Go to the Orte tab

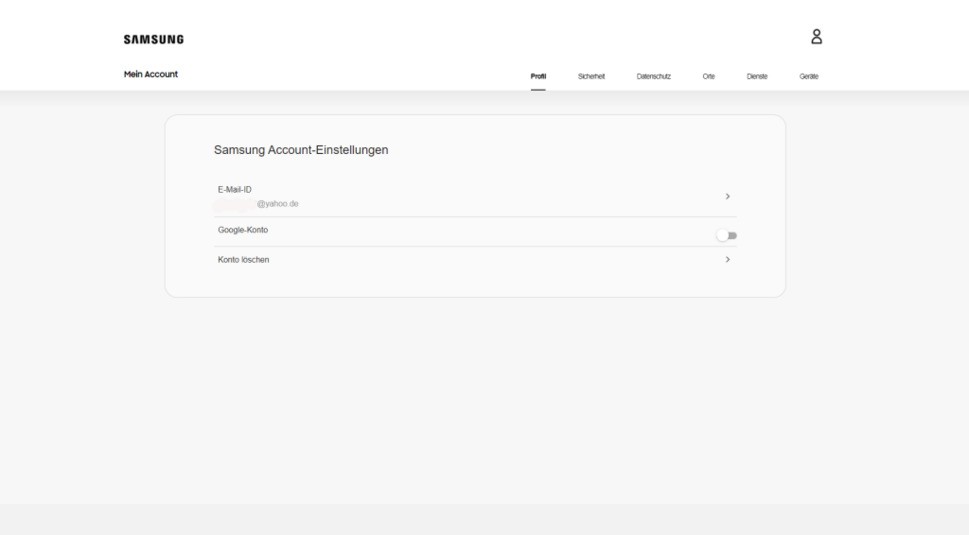point(708,76)
